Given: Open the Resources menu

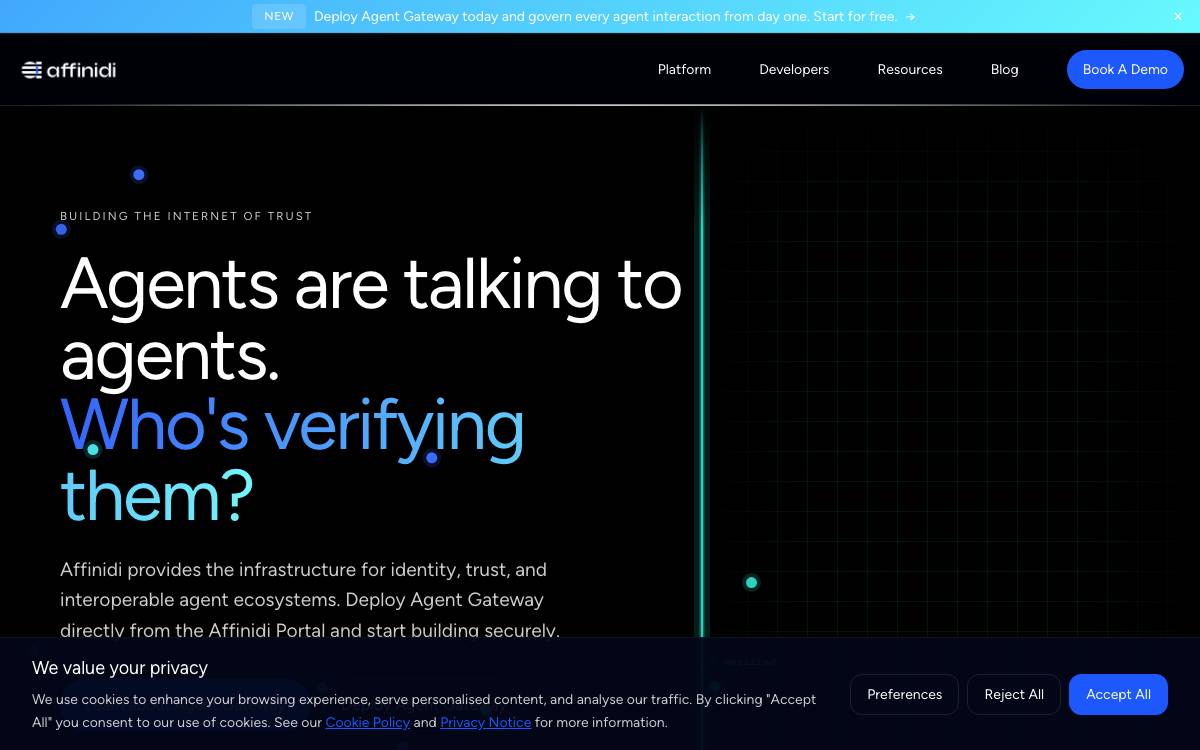Looking at the screenshot, I should click(910, 70).
